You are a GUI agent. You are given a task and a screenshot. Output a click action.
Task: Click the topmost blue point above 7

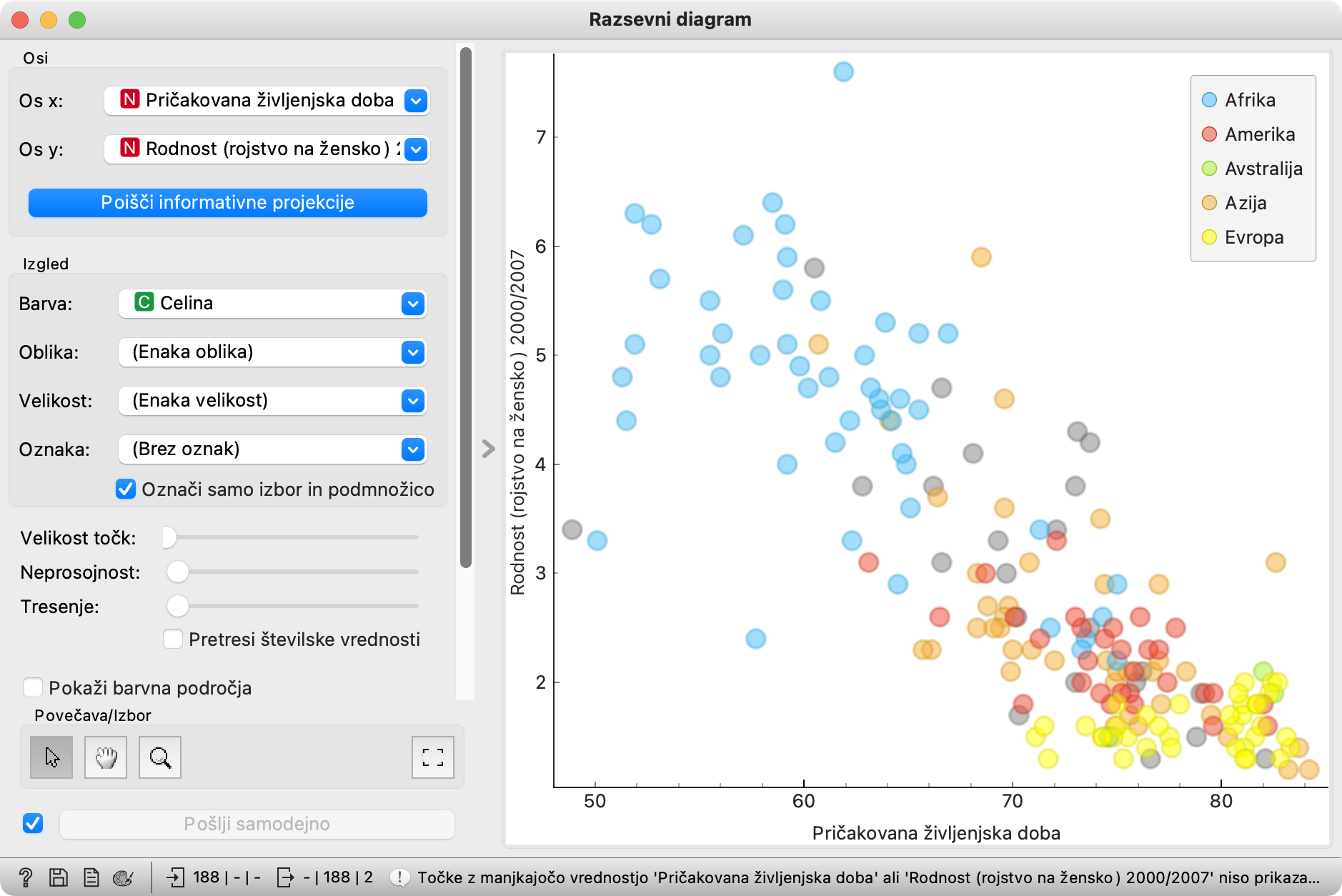[843, 71]
